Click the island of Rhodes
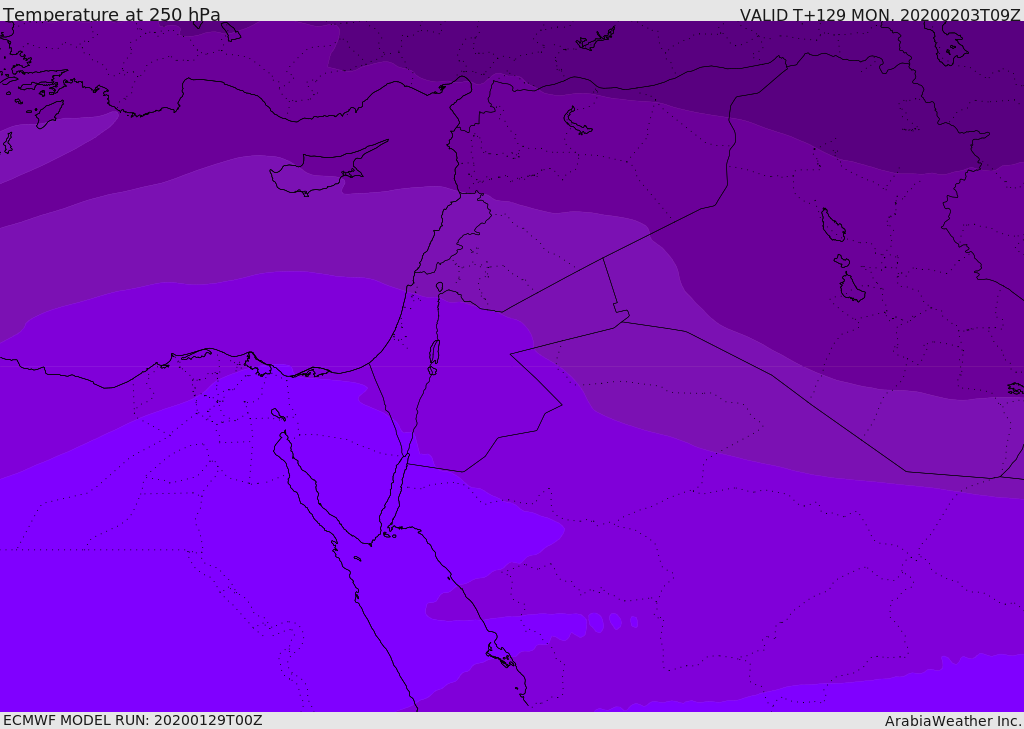Viewport: 1024px width, 729px height. [x=49, y=113]
